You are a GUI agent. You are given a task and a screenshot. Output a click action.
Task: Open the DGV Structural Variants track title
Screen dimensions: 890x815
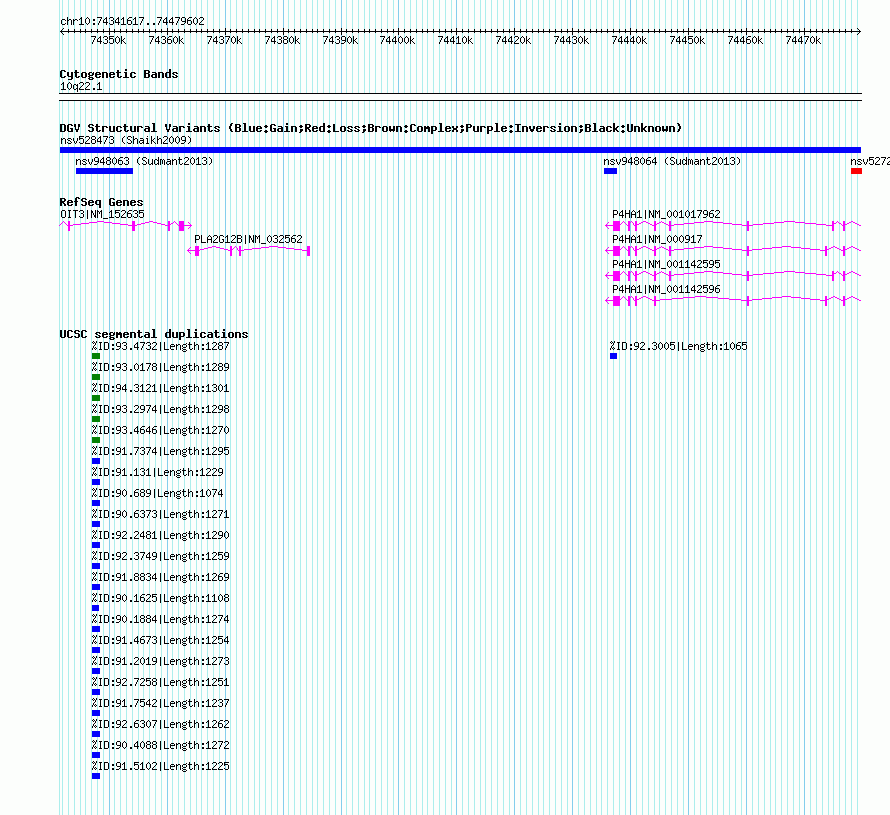pos(371,128)
